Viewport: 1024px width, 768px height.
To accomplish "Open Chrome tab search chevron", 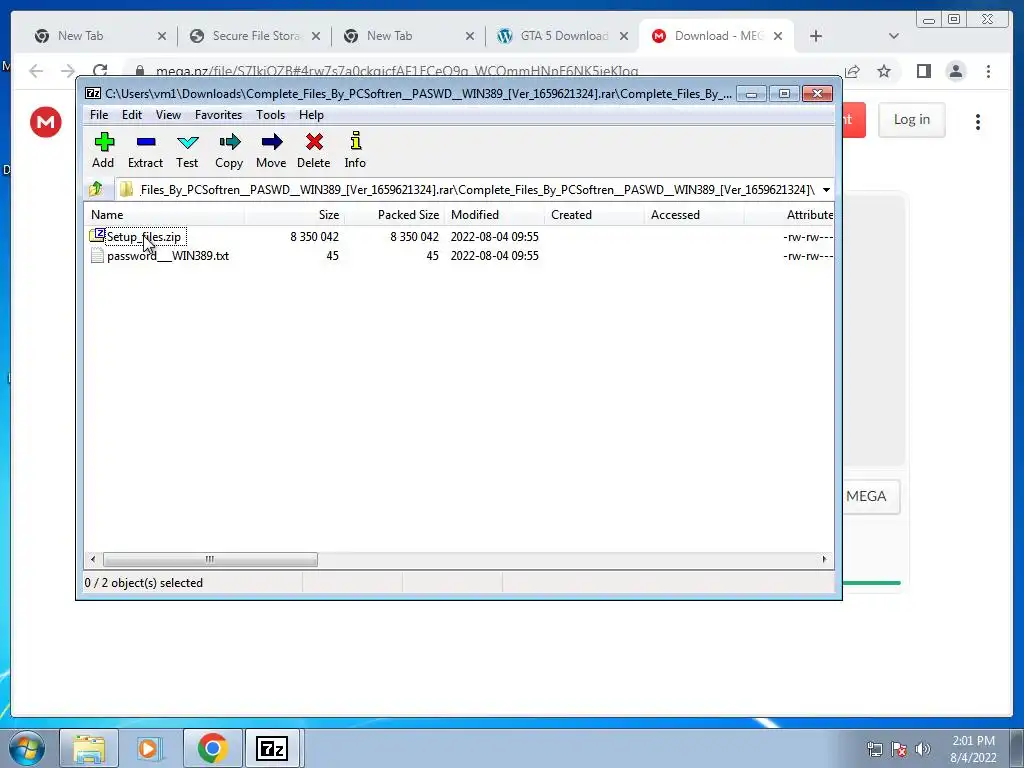I will click(x=894, y=36).
